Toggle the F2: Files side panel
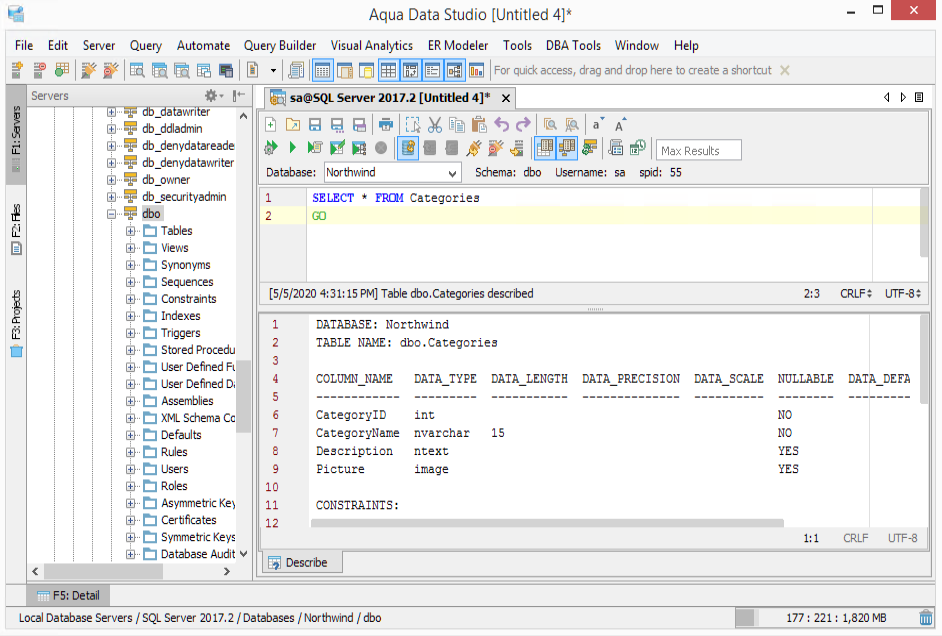This screenshot has height=636, width=942. (x=16, y=230)
